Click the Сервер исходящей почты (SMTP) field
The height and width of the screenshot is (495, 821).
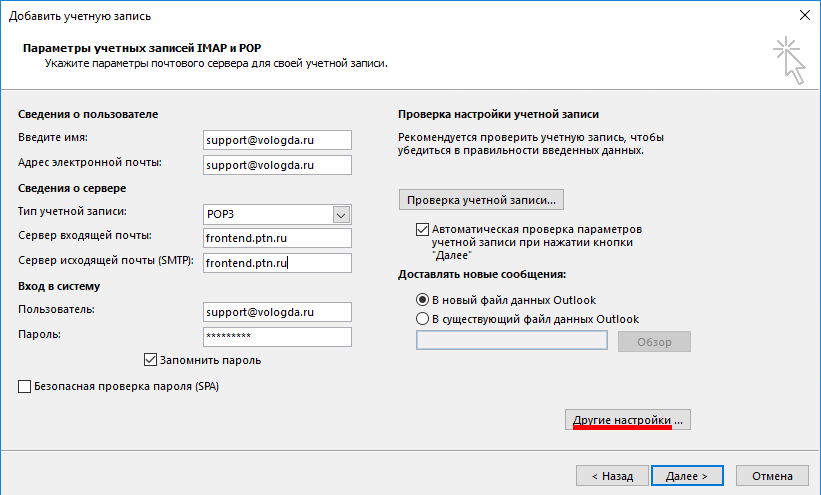[275, 263]
